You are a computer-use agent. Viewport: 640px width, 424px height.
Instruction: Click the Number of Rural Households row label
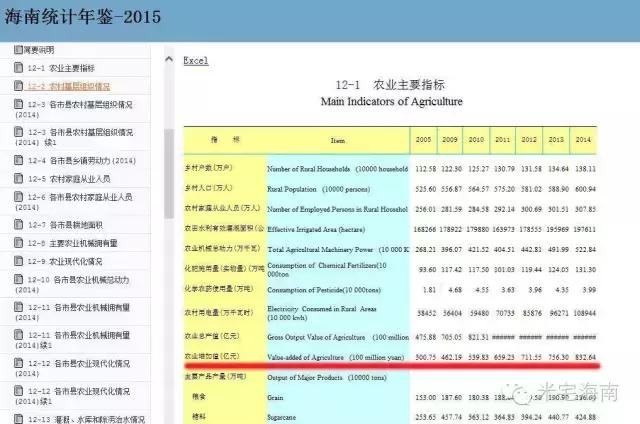338,169
